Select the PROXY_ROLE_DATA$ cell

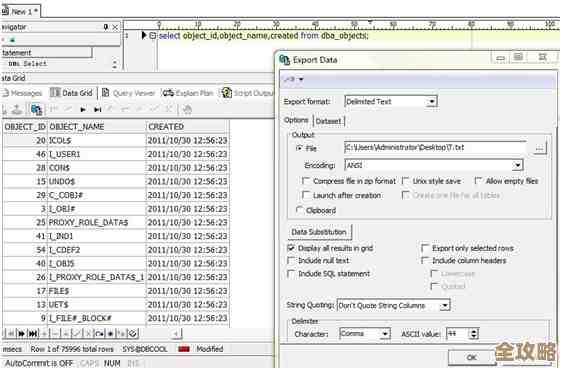[x=96, y=222]
